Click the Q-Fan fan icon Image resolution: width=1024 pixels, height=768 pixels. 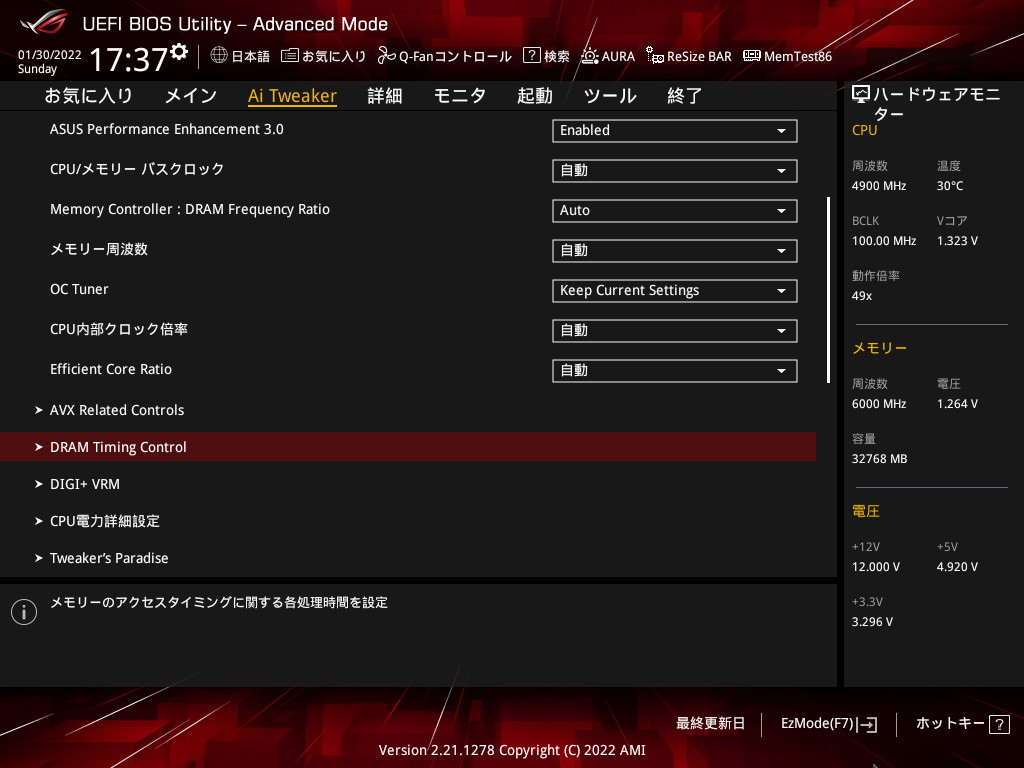coord(387,56)
